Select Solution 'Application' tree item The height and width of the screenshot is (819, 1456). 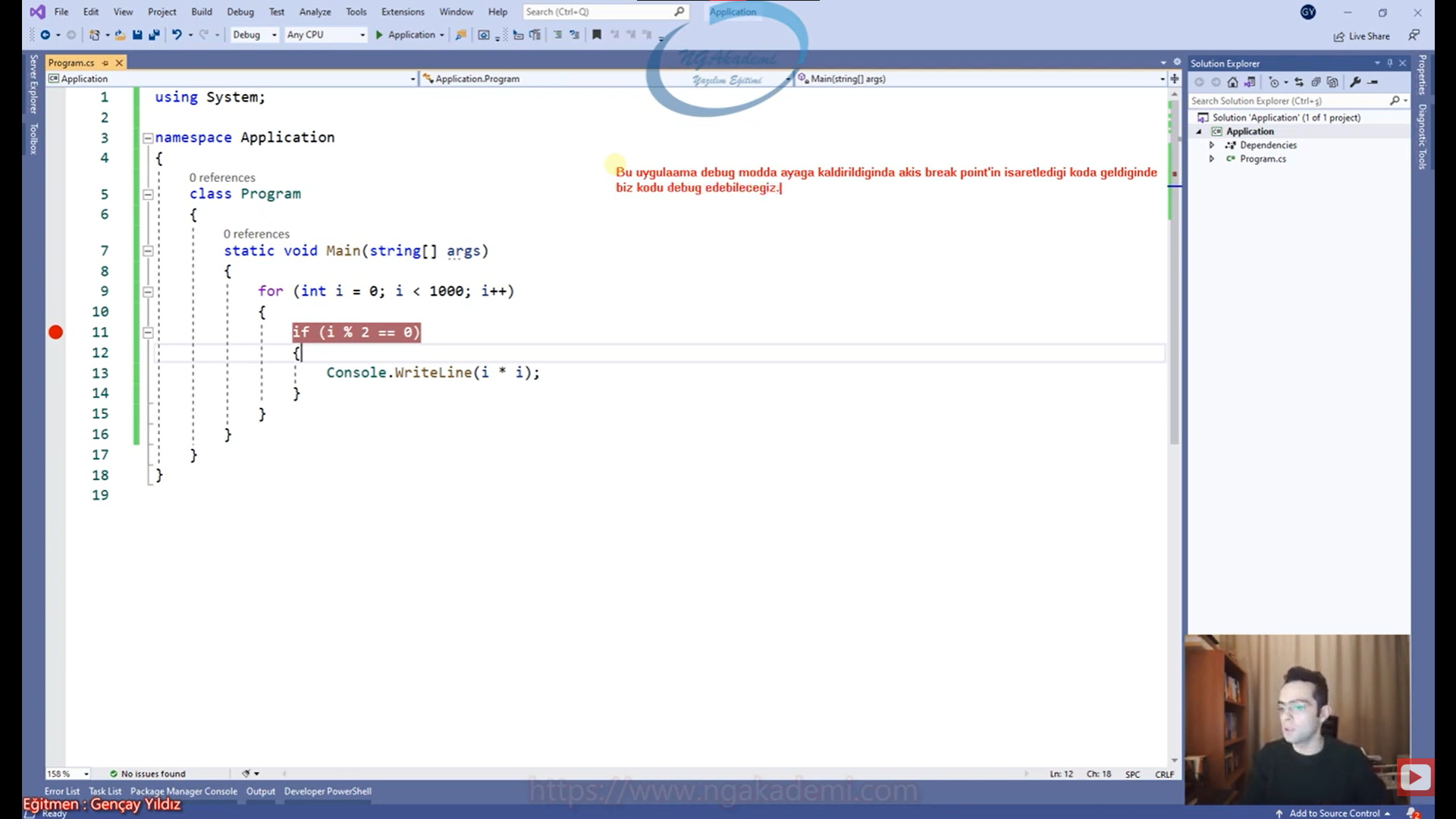pyautogui.click(x=1285, y=118)
